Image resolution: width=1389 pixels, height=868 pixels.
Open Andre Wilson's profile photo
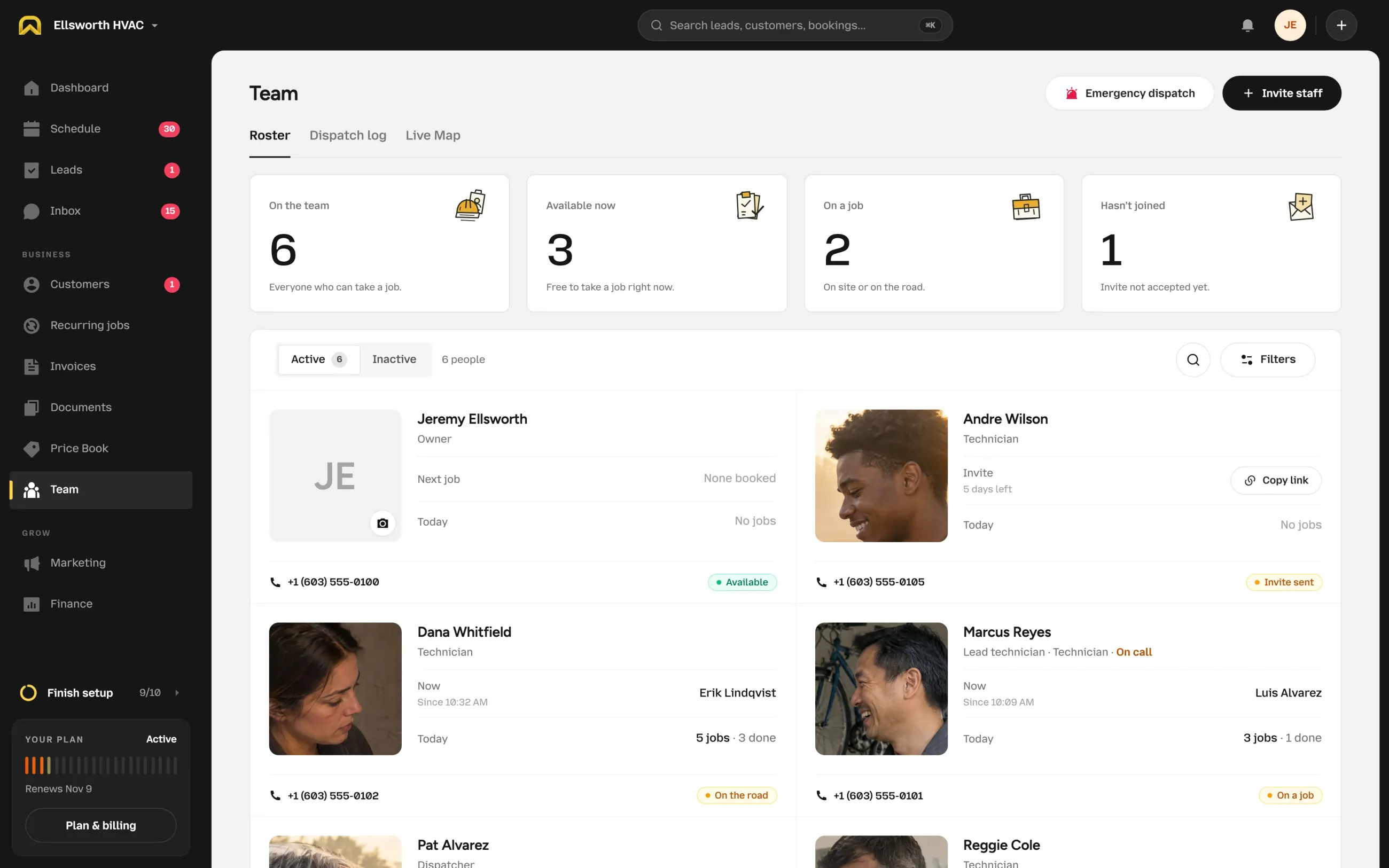881,476
